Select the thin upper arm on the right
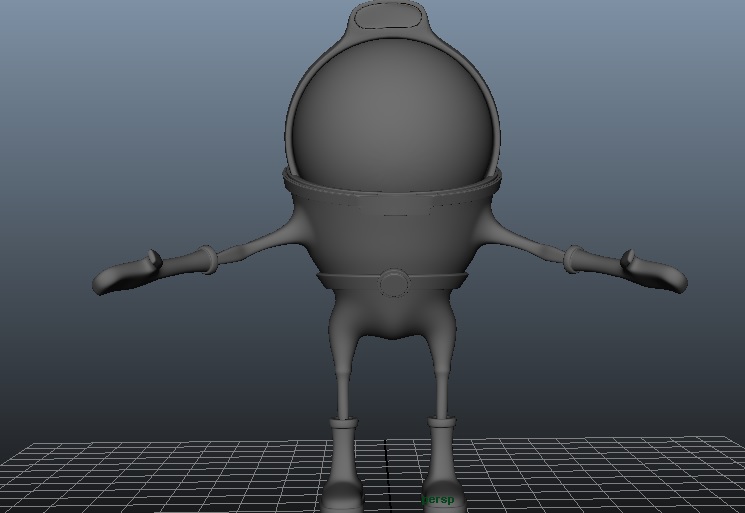Image resolution: width=745 pixels, height=513 pixels. [x=525, y=243]
